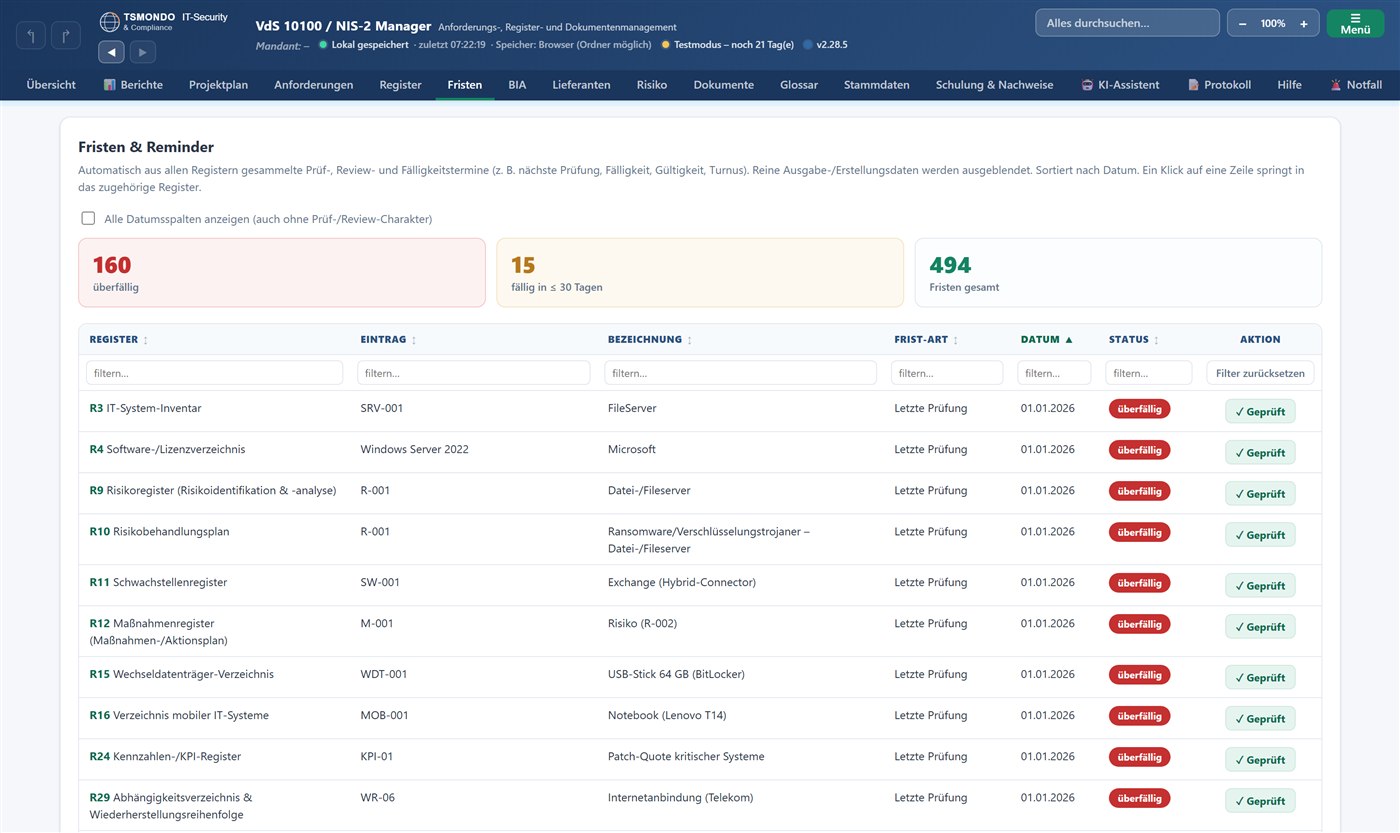The height and width of the screenshot is (833, 1400).
Task: Go forward with the right triangle button
Action: (x=142, y=52)
